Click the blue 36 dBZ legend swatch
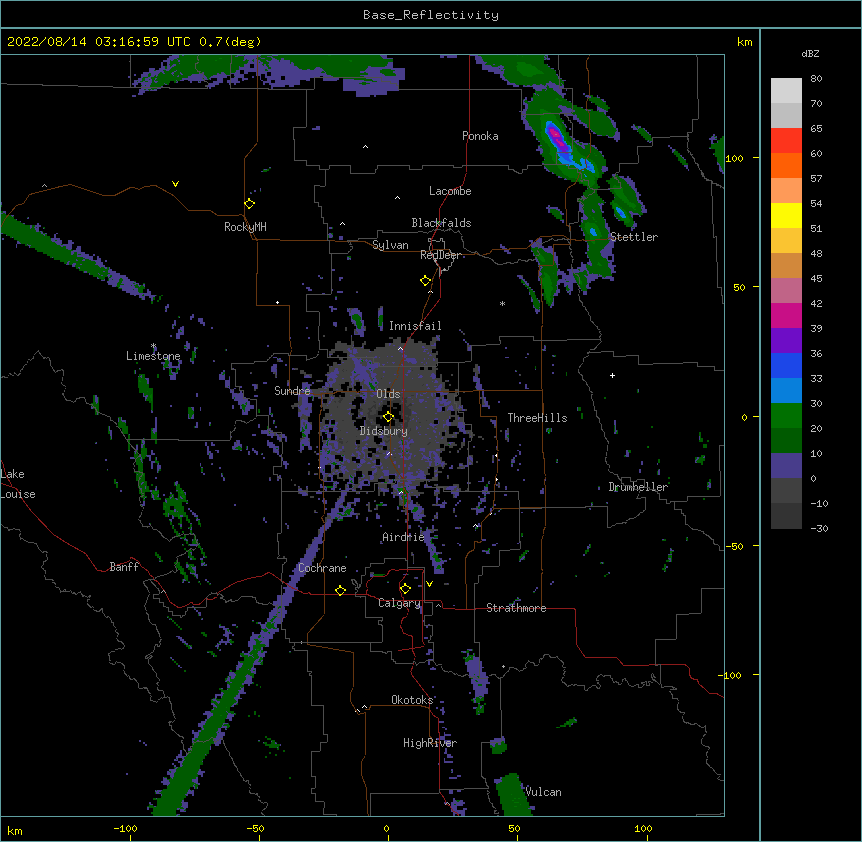Screen dimensions: 862x842 pos(786,365)
